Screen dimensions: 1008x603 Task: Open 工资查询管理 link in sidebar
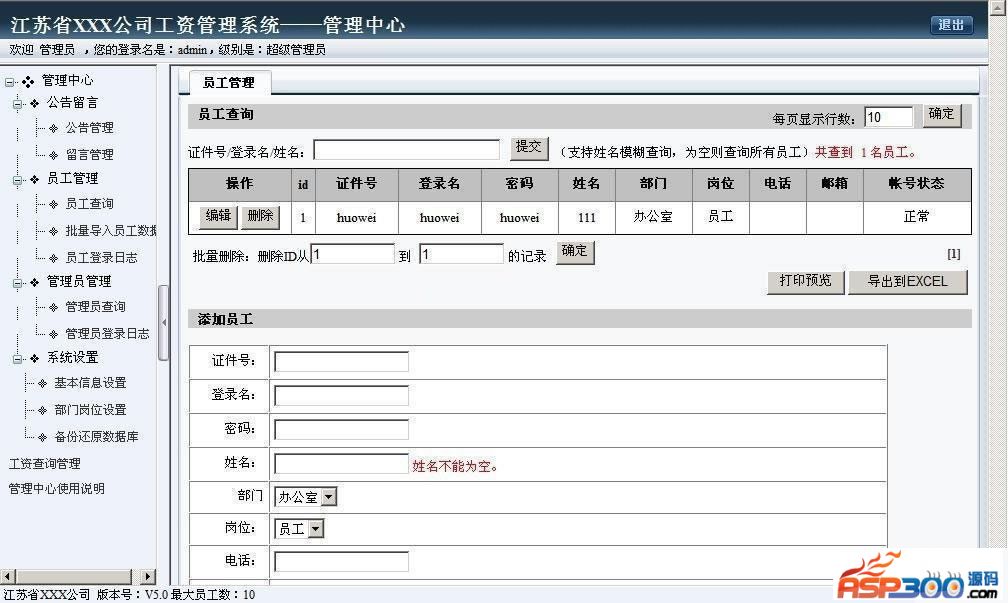pyautogui.click(x=44, y=464)
